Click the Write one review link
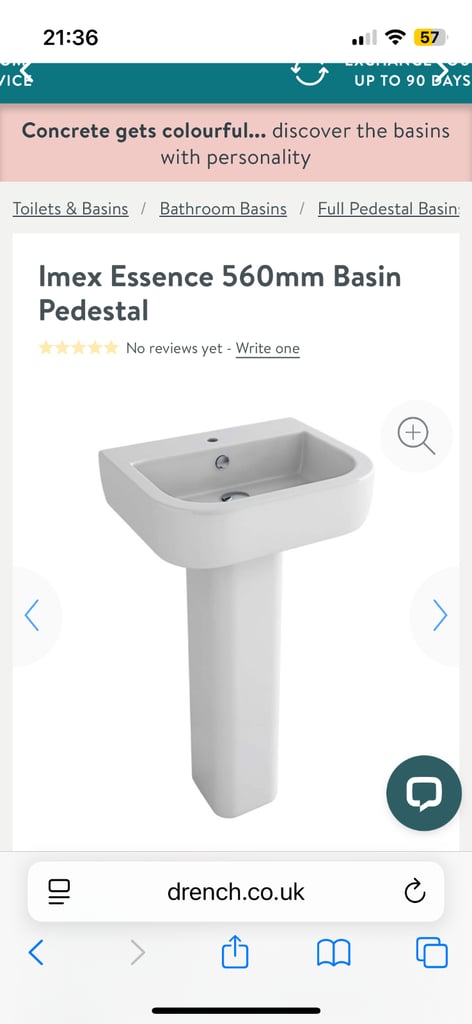 [x=268, y=349]
